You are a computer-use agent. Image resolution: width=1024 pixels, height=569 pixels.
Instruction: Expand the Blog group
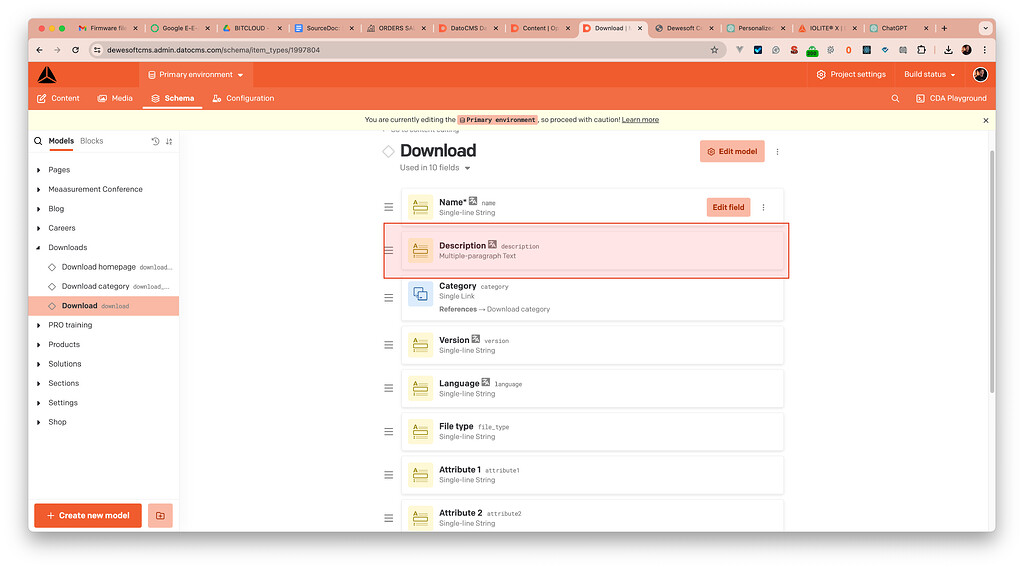pyautogui.click(x=39, y=209)
